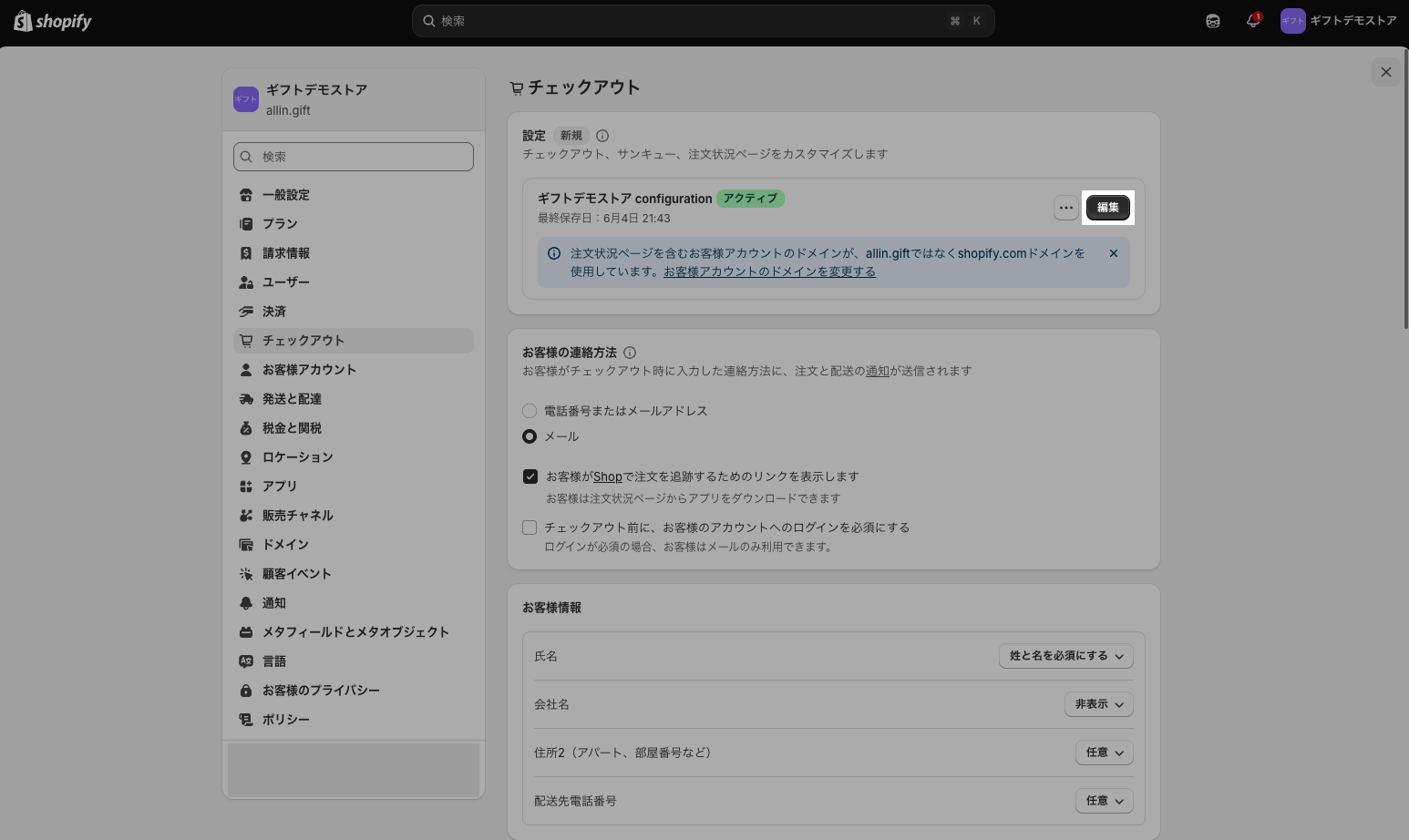Viewport: 1409px width, 840px height.
Task: Open the three-dots menu for configuration
Action: (x=1065, y=208)
